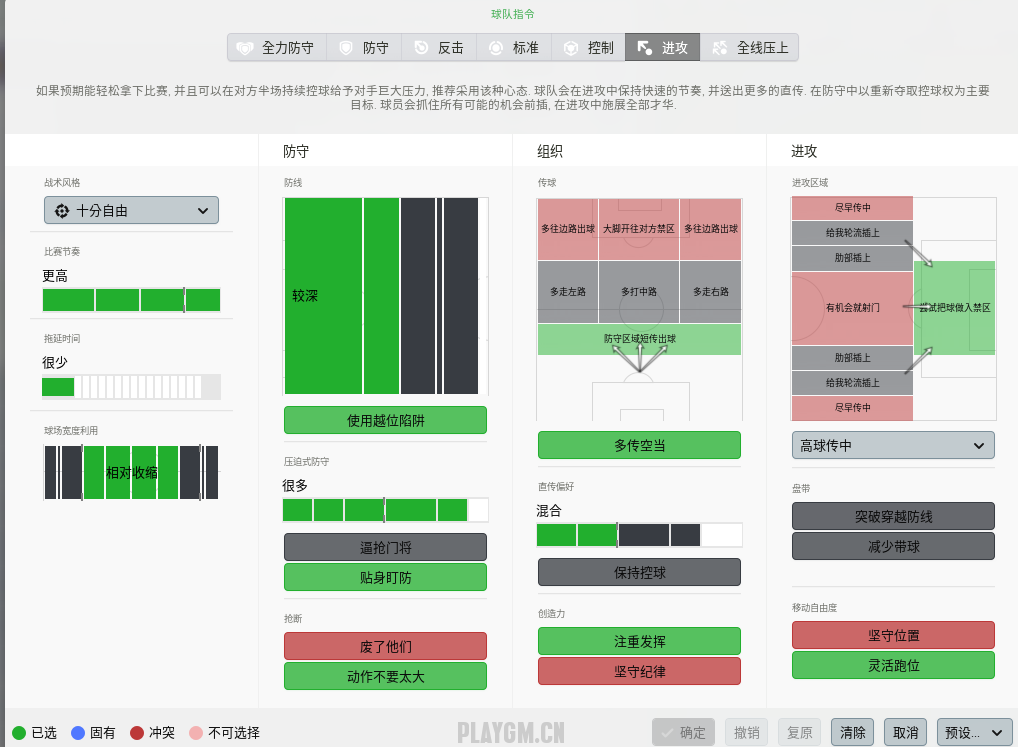Toggle 突破穿越防线 dribbling instruction
1018x747 pixels.
893,516
